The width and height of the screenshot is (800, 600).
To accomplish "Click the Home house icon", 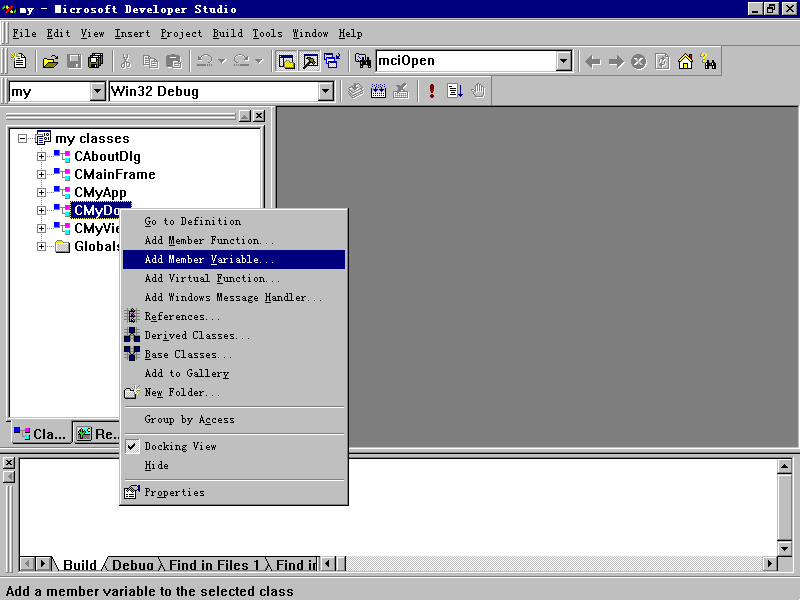I will click(x=685, y=62).
